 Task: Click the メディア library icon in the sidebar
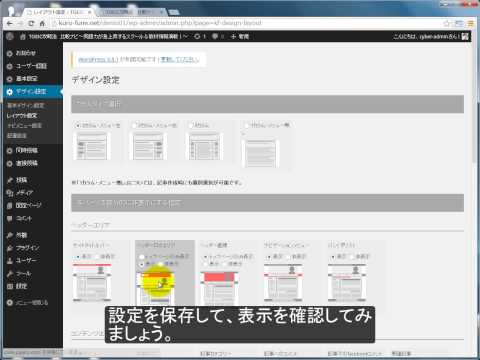[10, 193]
